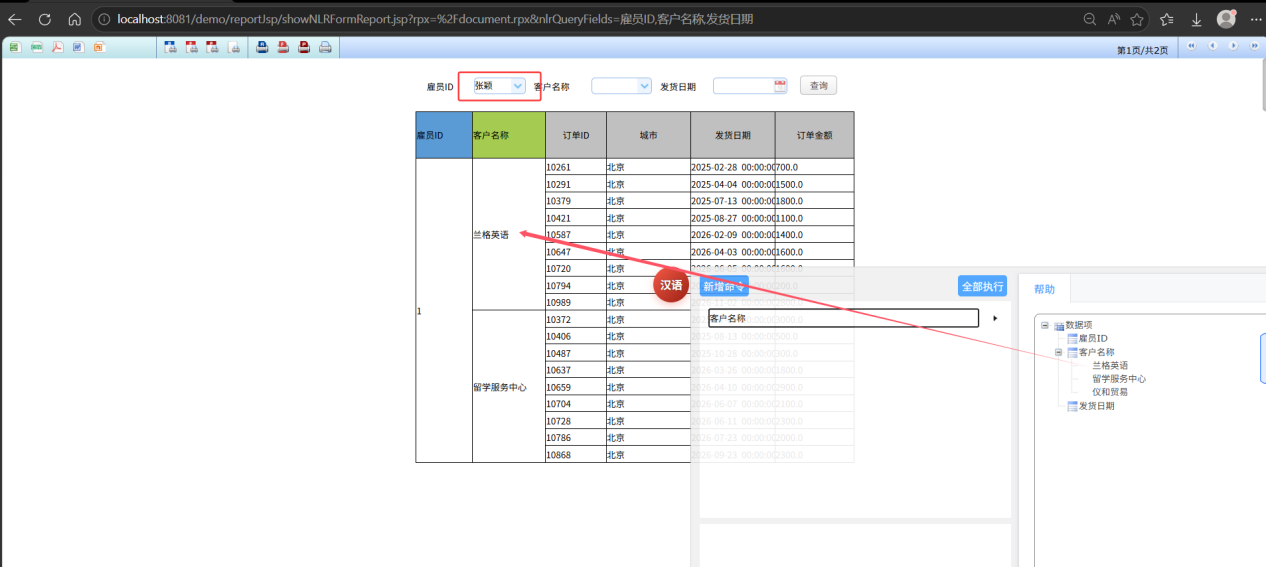Viewport: 1266px width, 567px height.
Task: Click the 全部执行 button
Action: point(982,286)
